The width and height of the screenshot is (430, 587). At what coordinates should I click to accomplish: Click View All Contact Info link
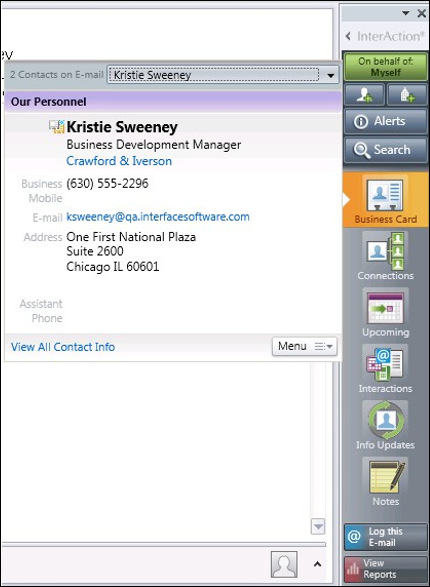point(63,347)
